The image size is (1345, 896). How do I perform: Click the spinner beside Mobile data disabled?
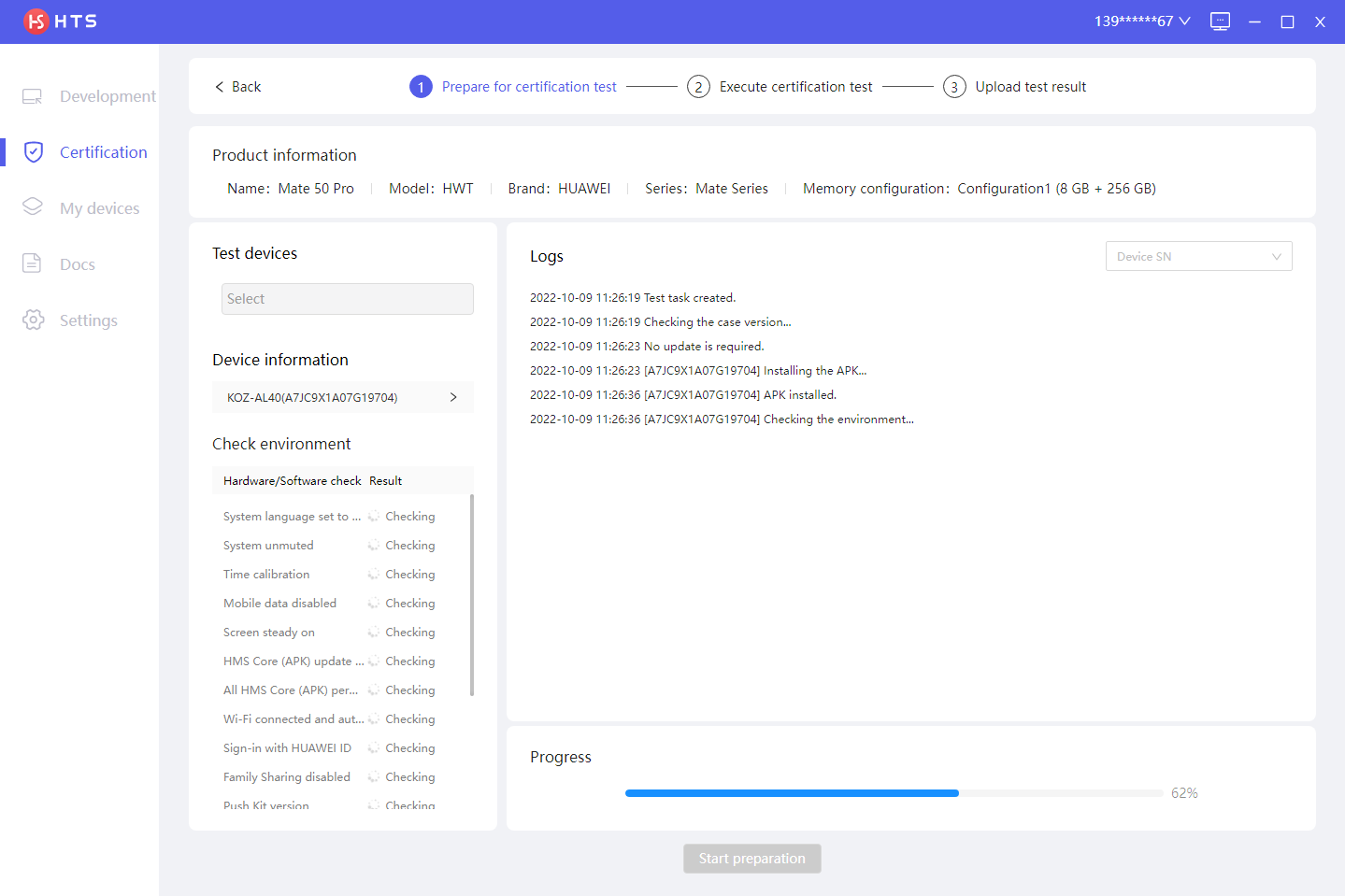click(x=374, y=604)
